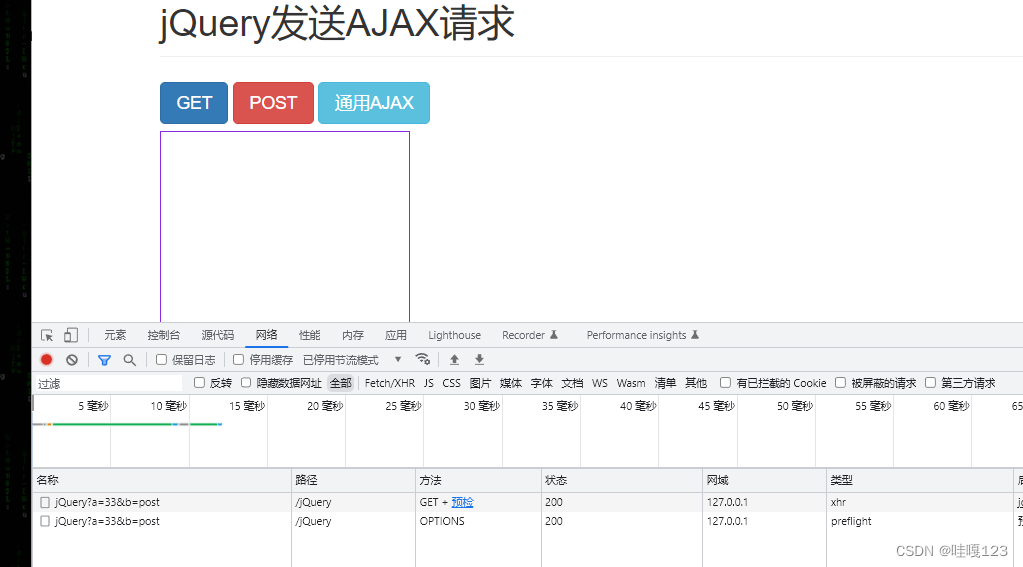The height and width of the screenshot is (567, 1023).
Task: Open the 控制台 tab
Action: point(164,335)
